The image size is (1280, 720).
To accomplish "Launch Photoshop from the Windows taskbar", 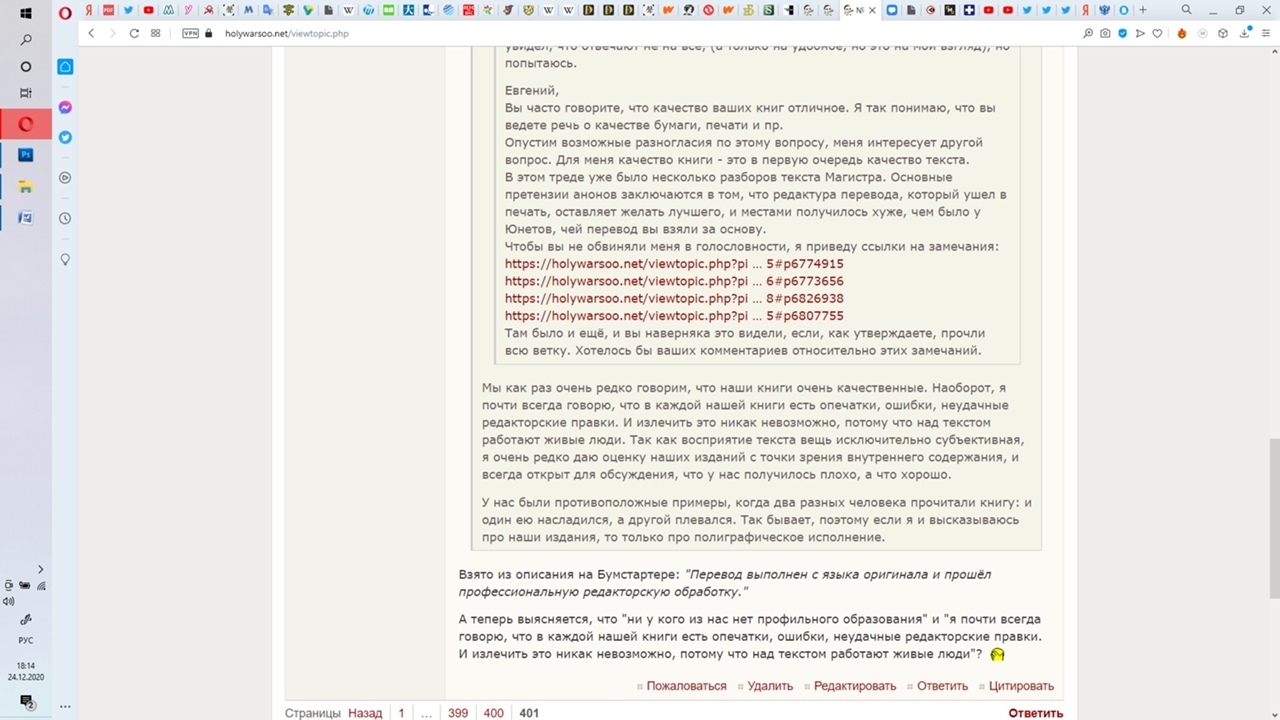I will click(x=26, y=155).
